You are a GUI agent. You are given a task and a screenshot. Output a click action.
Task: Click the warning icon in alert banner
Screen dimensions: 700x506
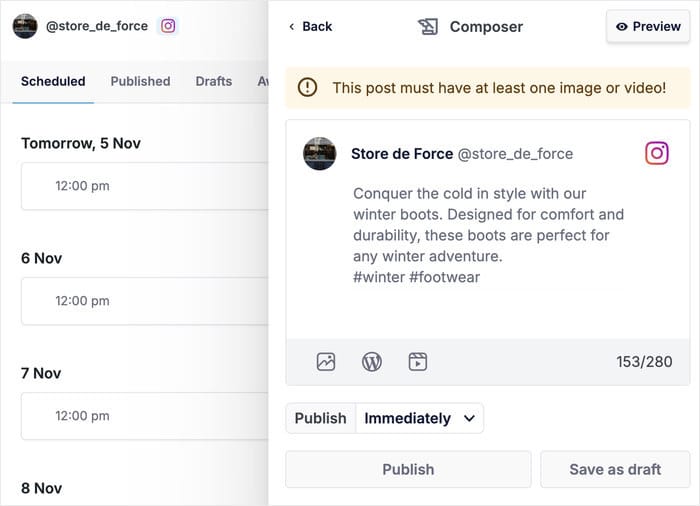click(308, 88)
